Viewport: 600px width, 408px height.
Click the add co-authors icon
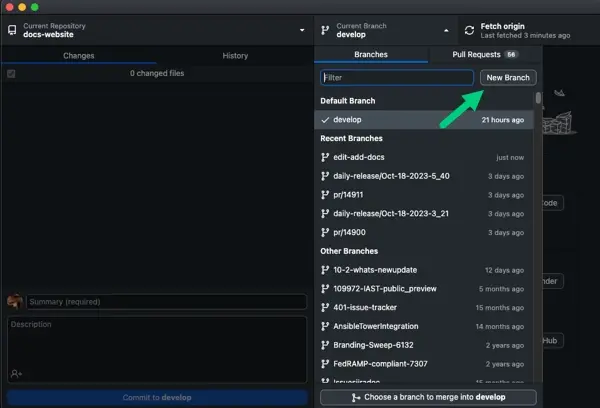click(17, 373)
